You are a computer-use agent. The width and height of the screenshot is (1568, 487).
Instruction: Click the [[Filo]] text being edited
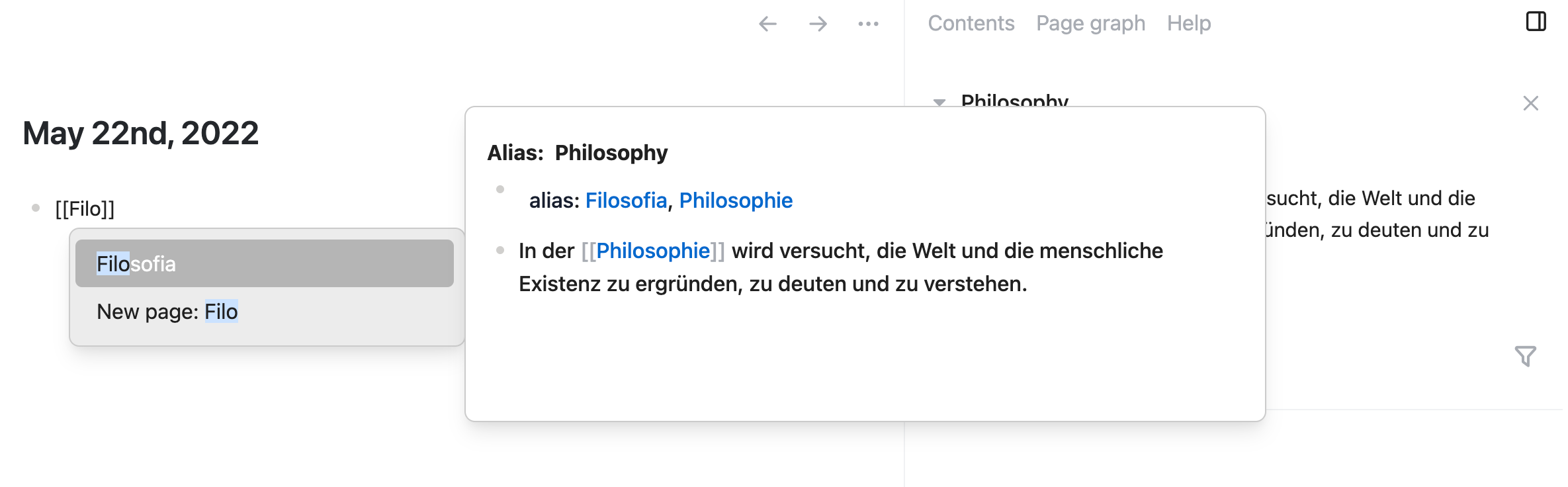[84, 207]
